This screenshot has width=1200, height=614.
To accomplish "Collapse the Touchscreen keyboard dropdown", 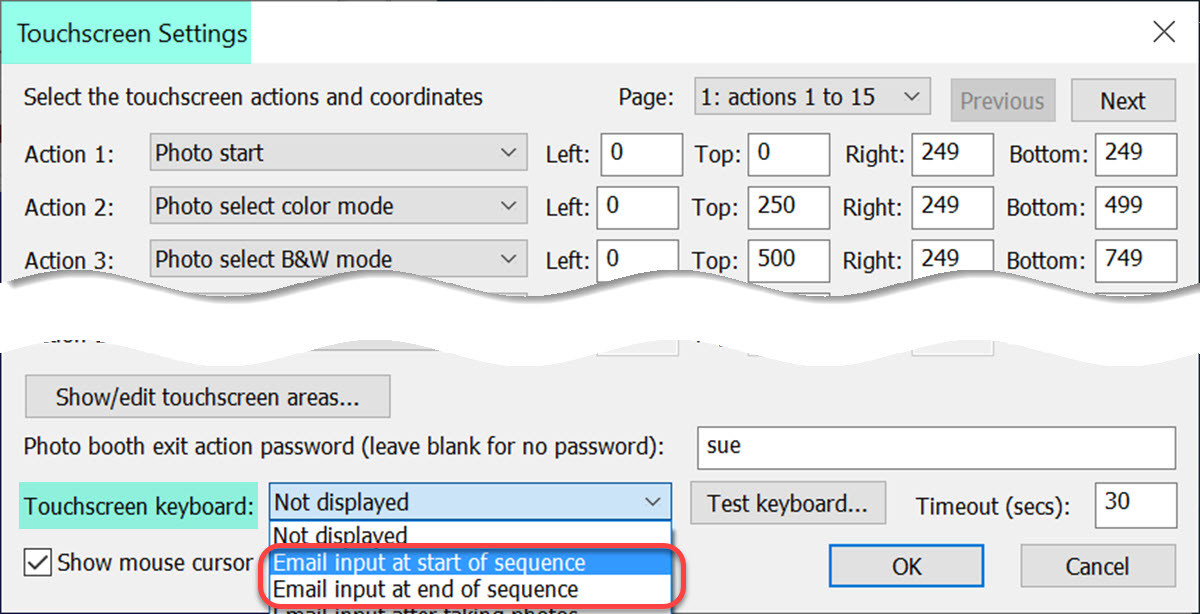I will (x=469, y=502).
